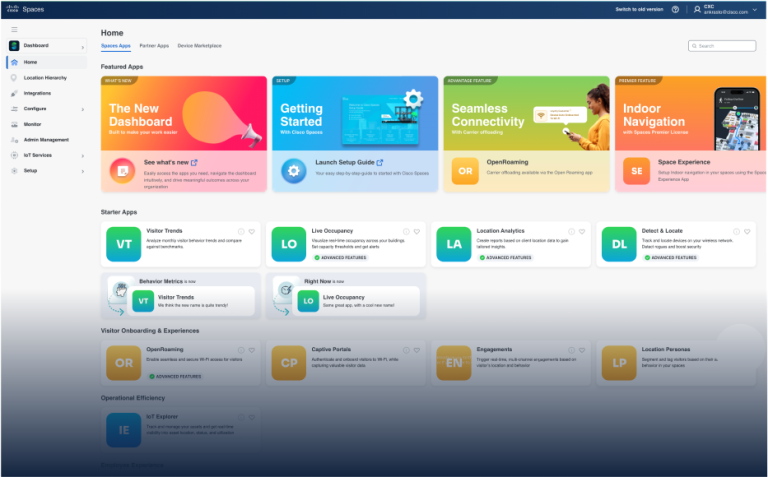Select Home in the sidebar
The image size is (768, 477).
point(47,62)
